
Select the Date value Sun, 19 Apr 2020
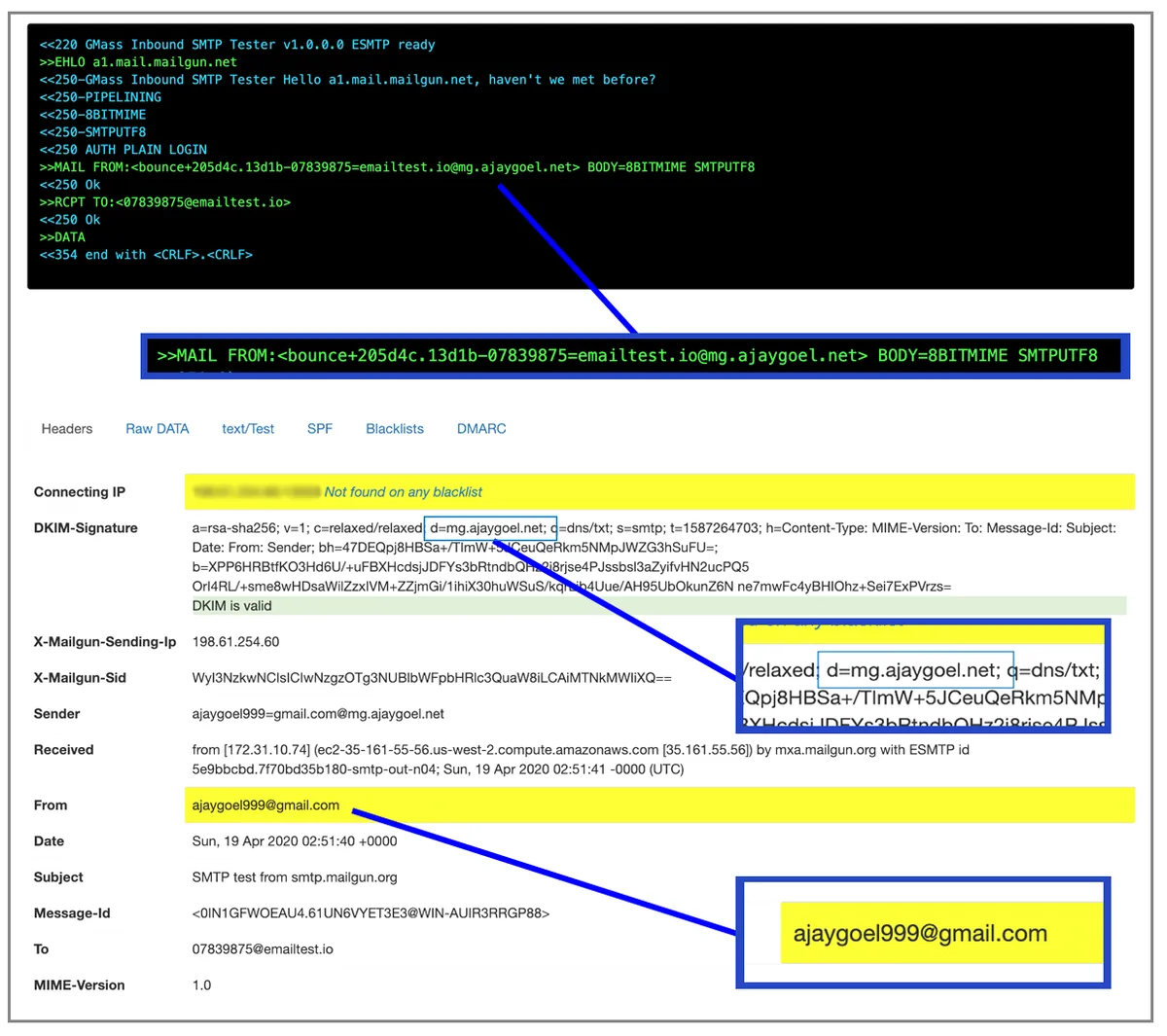295,841
